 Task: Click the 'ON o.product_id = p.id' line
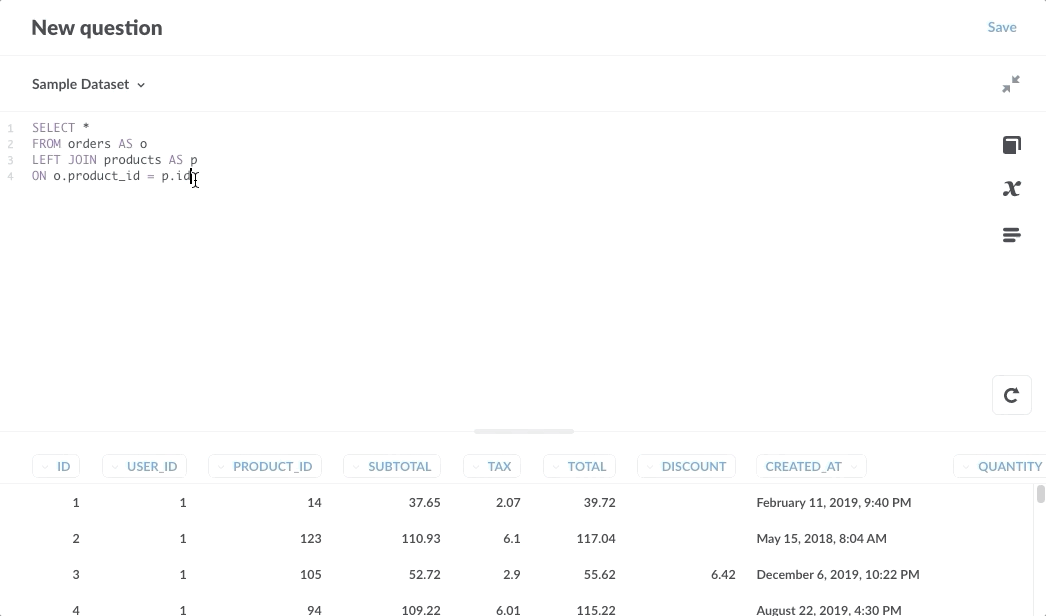111,176
